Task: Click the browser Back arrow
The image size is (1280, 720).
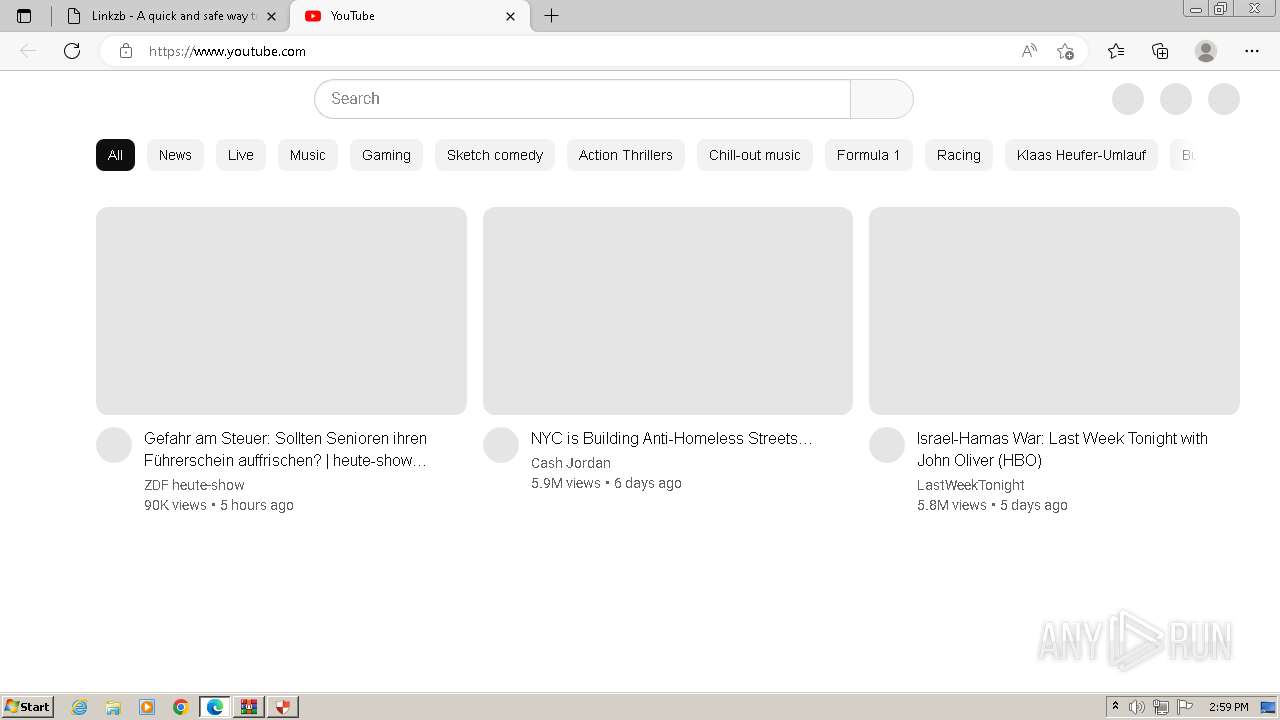Action: tap(28, 51)
